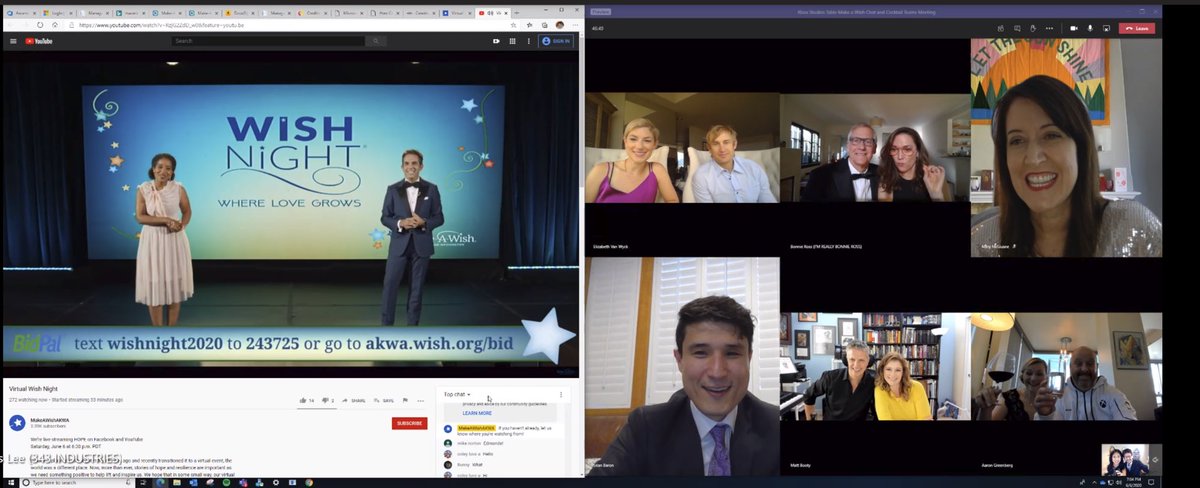The image size is (1200, 488).
Task: Reload the browser page
Action: (40, 24)
